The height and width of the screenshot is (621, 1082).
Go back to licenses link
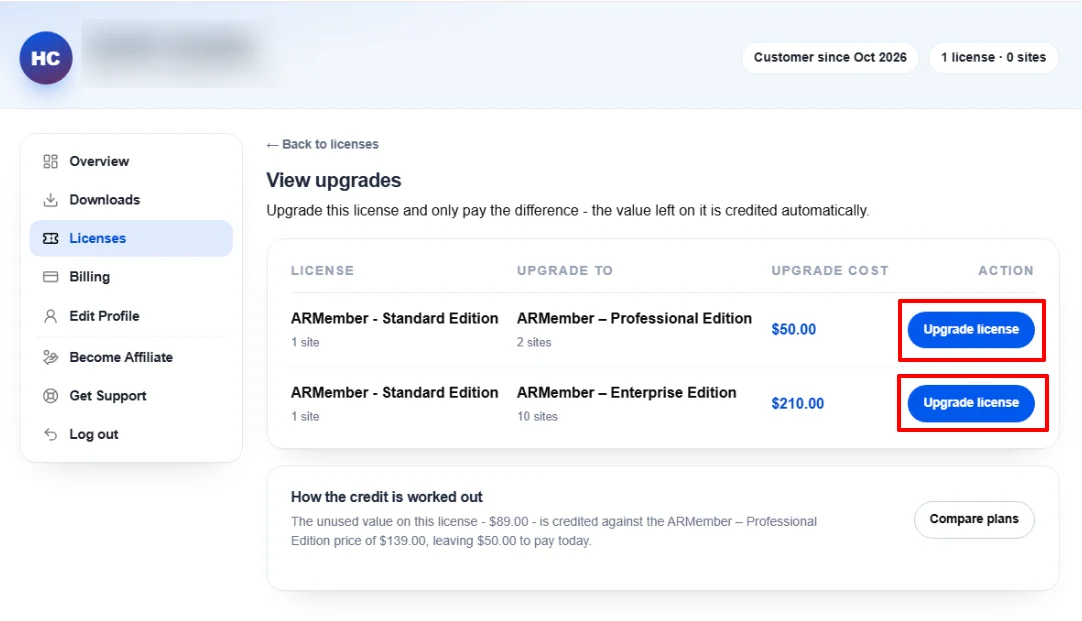(x=322, y=144)
